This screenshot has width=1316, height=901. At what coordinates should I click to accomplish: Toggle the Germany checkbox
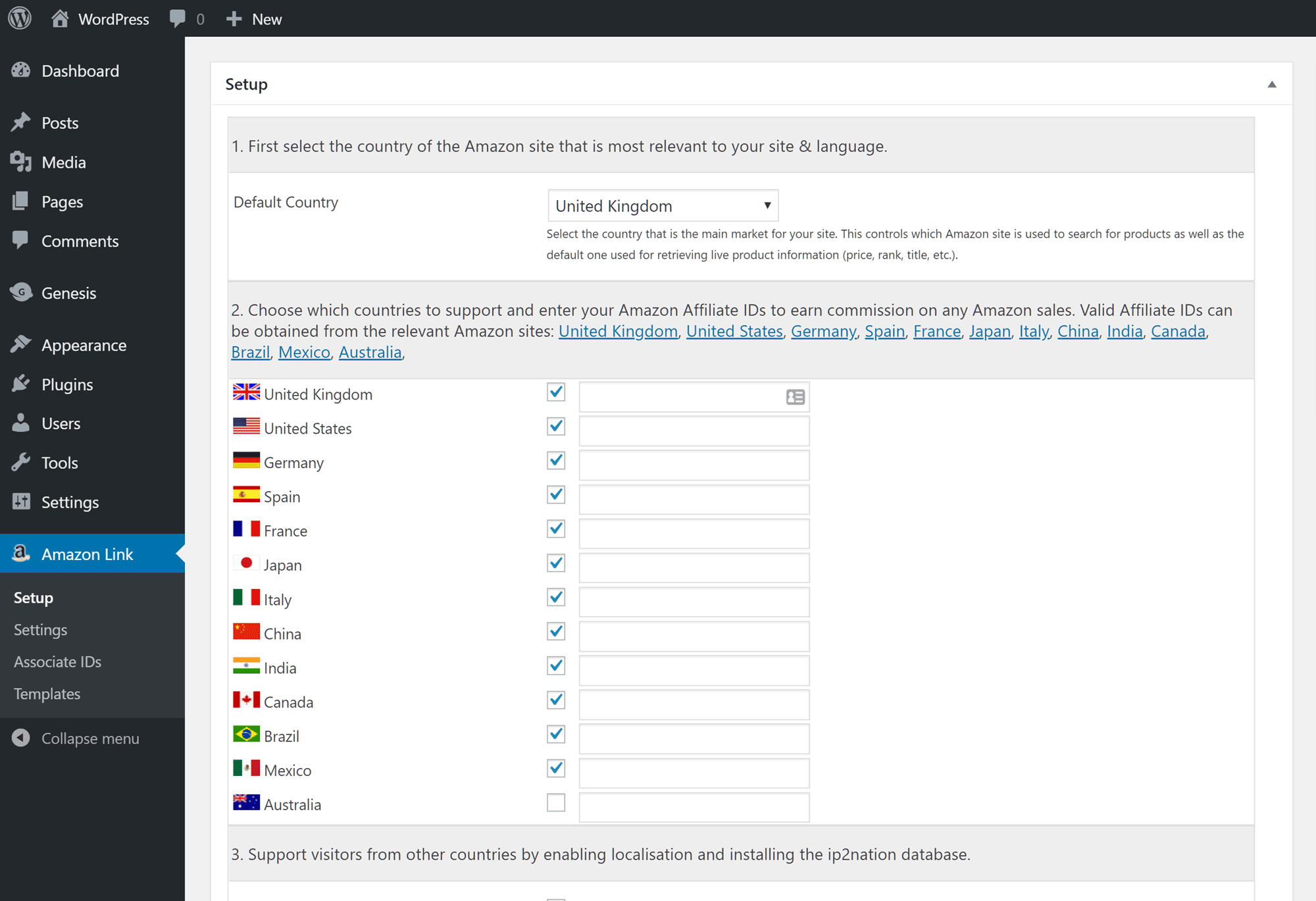tap(556, 461)
